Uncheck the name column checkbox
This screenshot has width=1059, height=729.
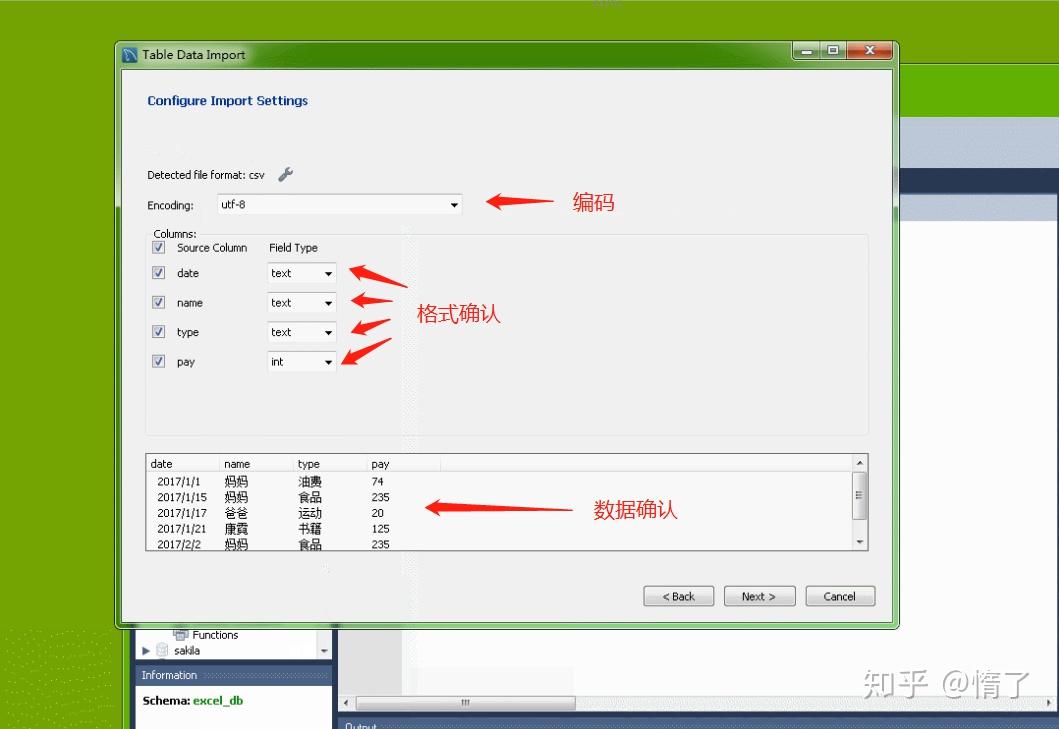(159, 302)
